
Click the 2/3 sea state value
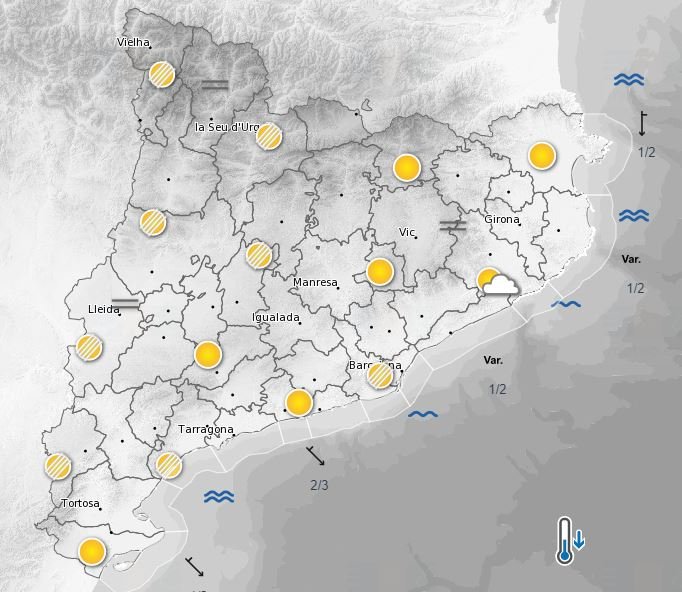point(319,485)
